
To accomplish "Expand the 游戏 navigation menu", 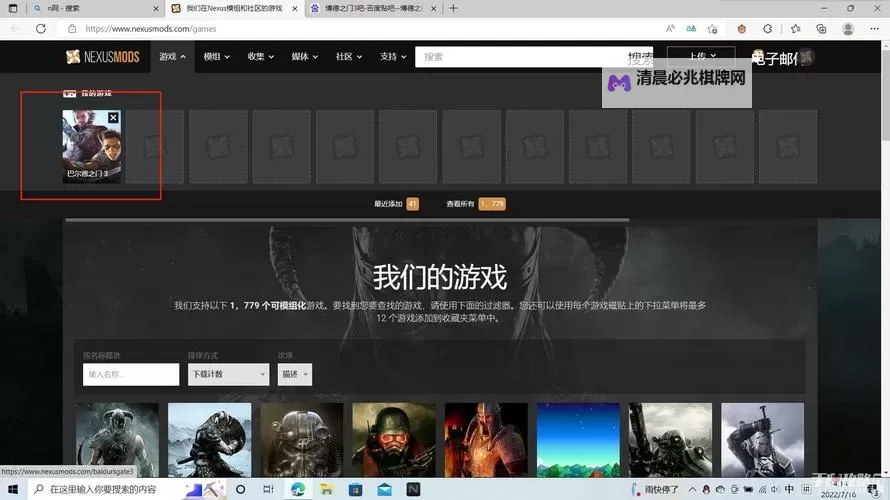I will pyautogui.click(x=172, y=57).
